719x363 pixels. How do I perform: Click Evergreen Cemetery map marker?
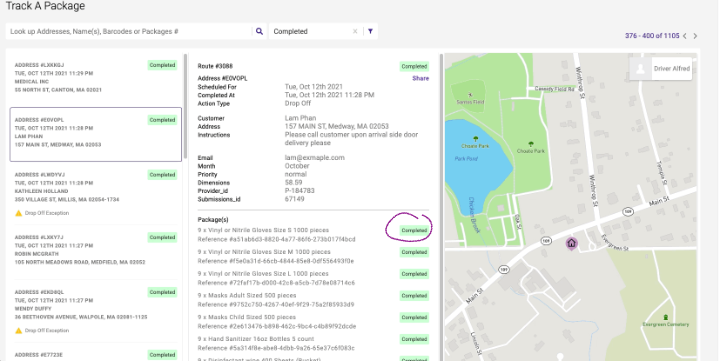pyautogui.click(x=665, y=317)
